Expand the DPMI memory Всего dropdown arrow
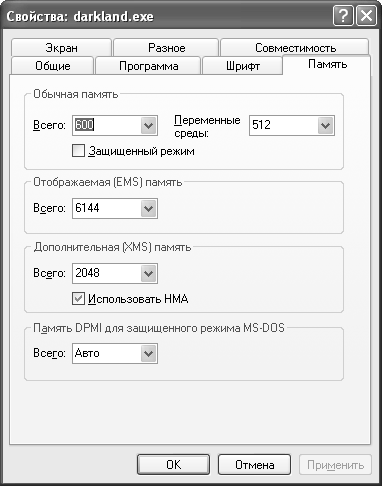 click(148, 353)
